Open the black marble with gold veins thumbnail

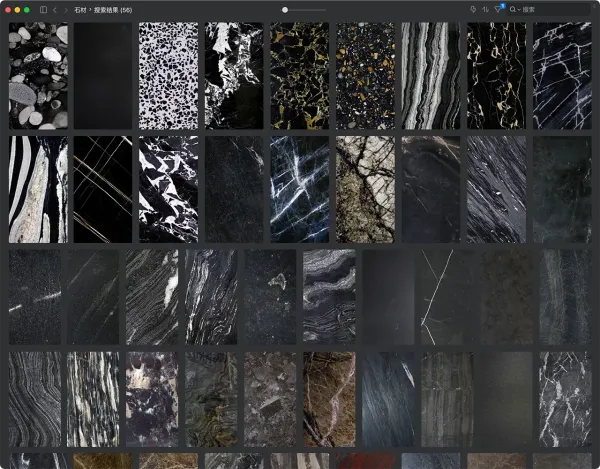point(299,76)
